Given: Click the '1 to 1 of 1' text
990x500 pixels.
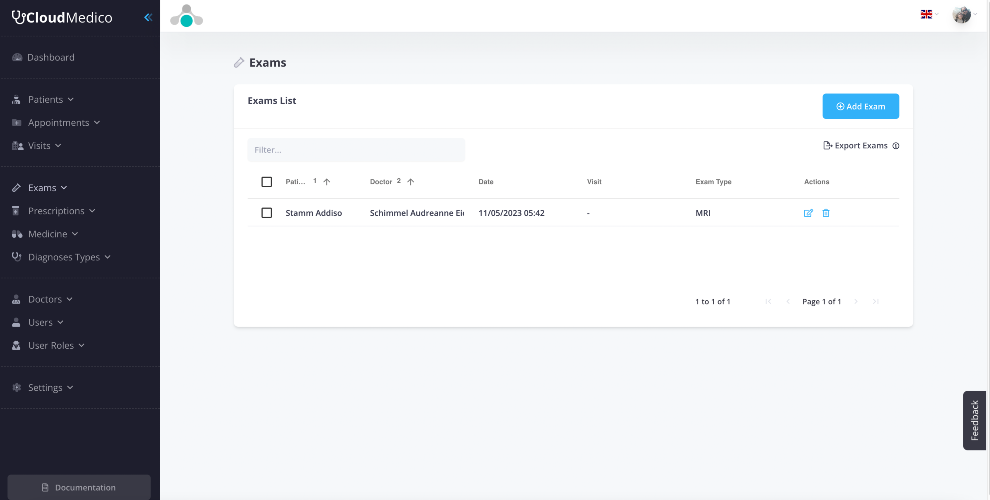Looking at the screenshot, I should coord(713,302).
